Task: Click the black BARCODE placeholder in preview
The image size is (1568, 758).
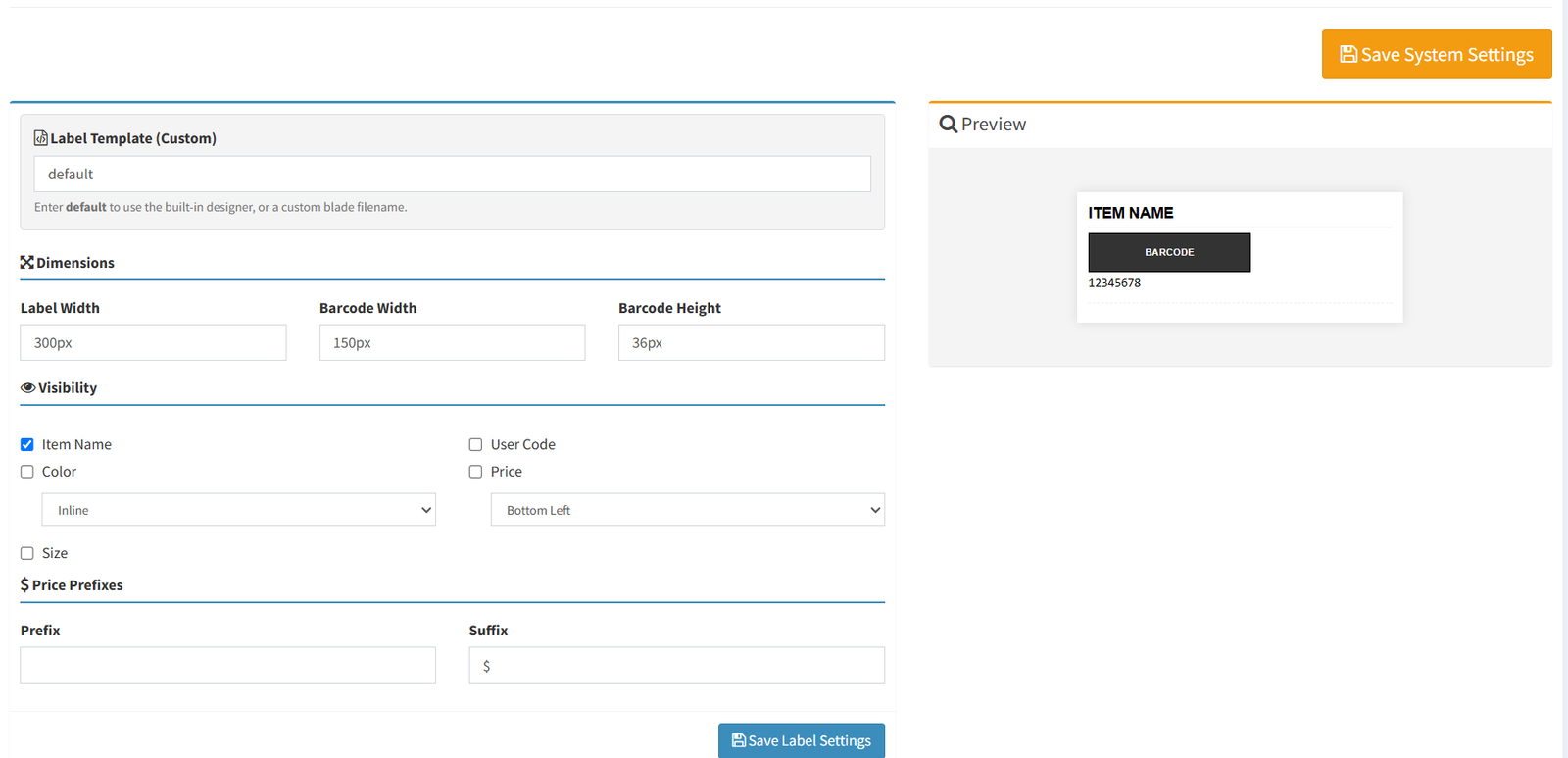Action: pos(1169,252)
